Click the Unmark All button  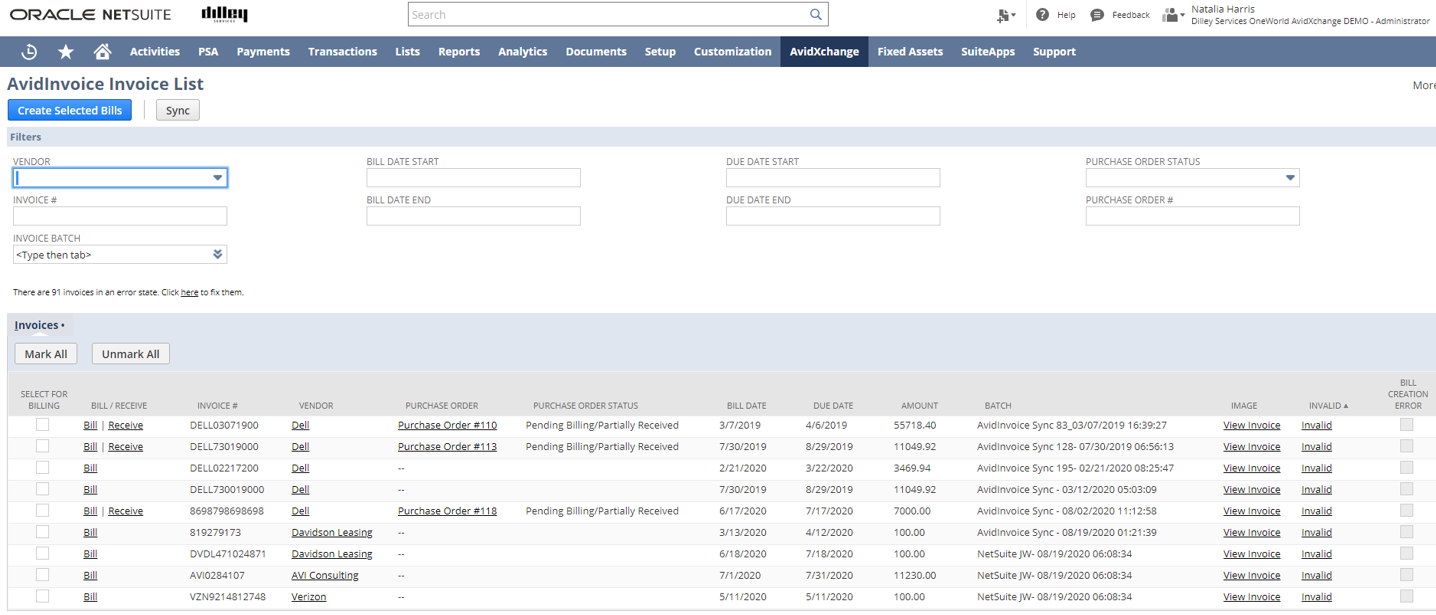click(130, 354)
